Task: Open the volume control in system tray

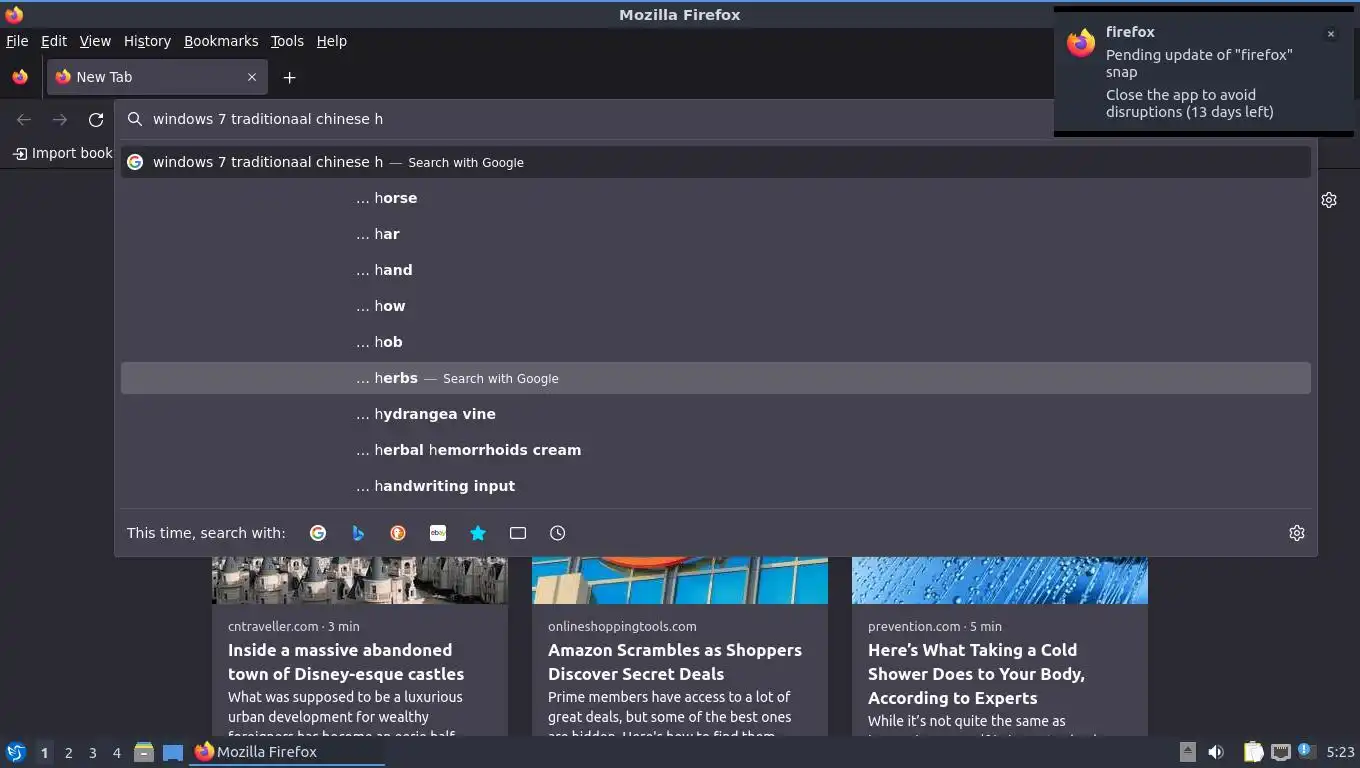Action: (1216, 752)
